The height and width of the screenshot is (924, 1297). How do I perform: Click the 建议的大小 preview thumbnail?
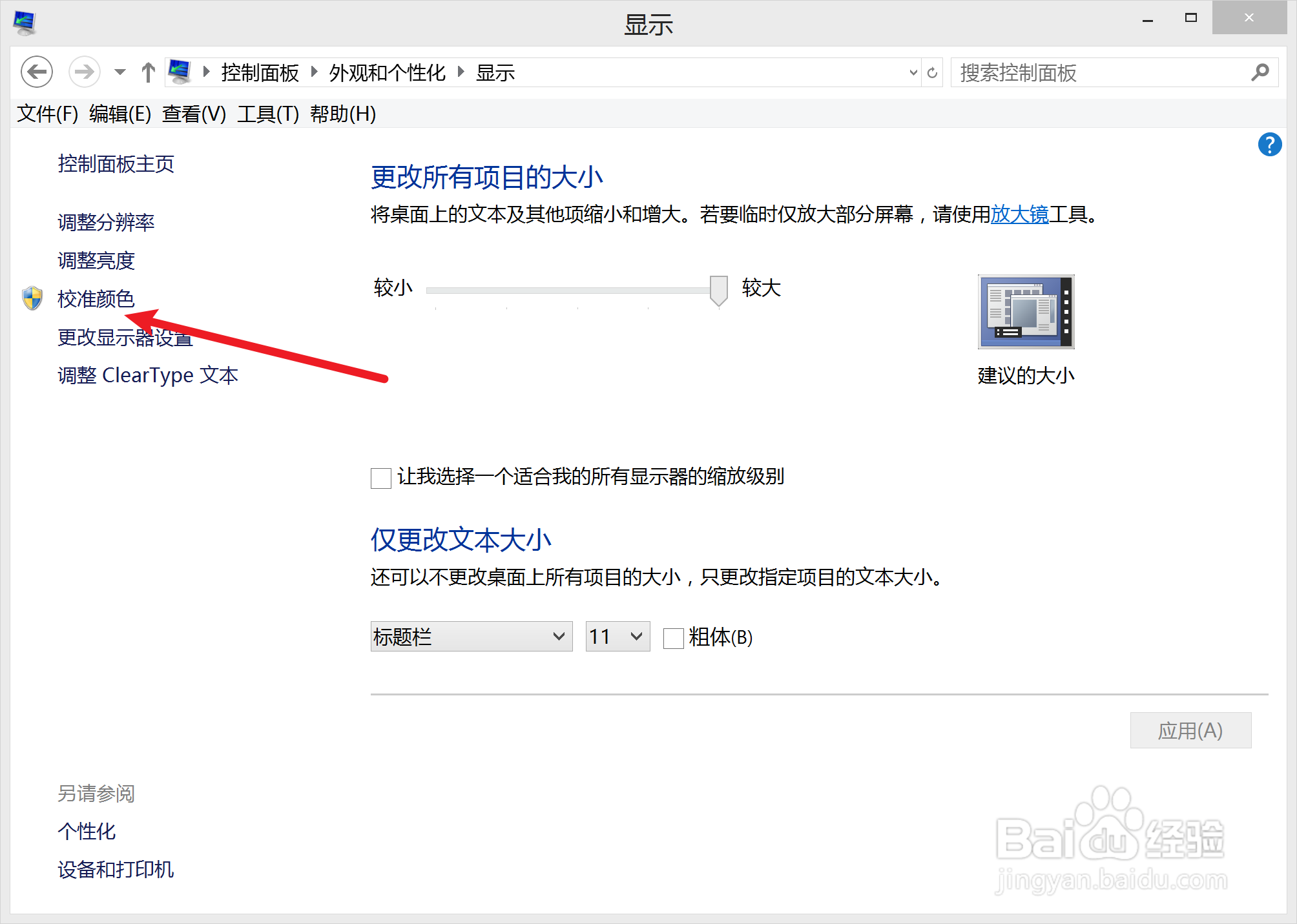(1026, 312)
